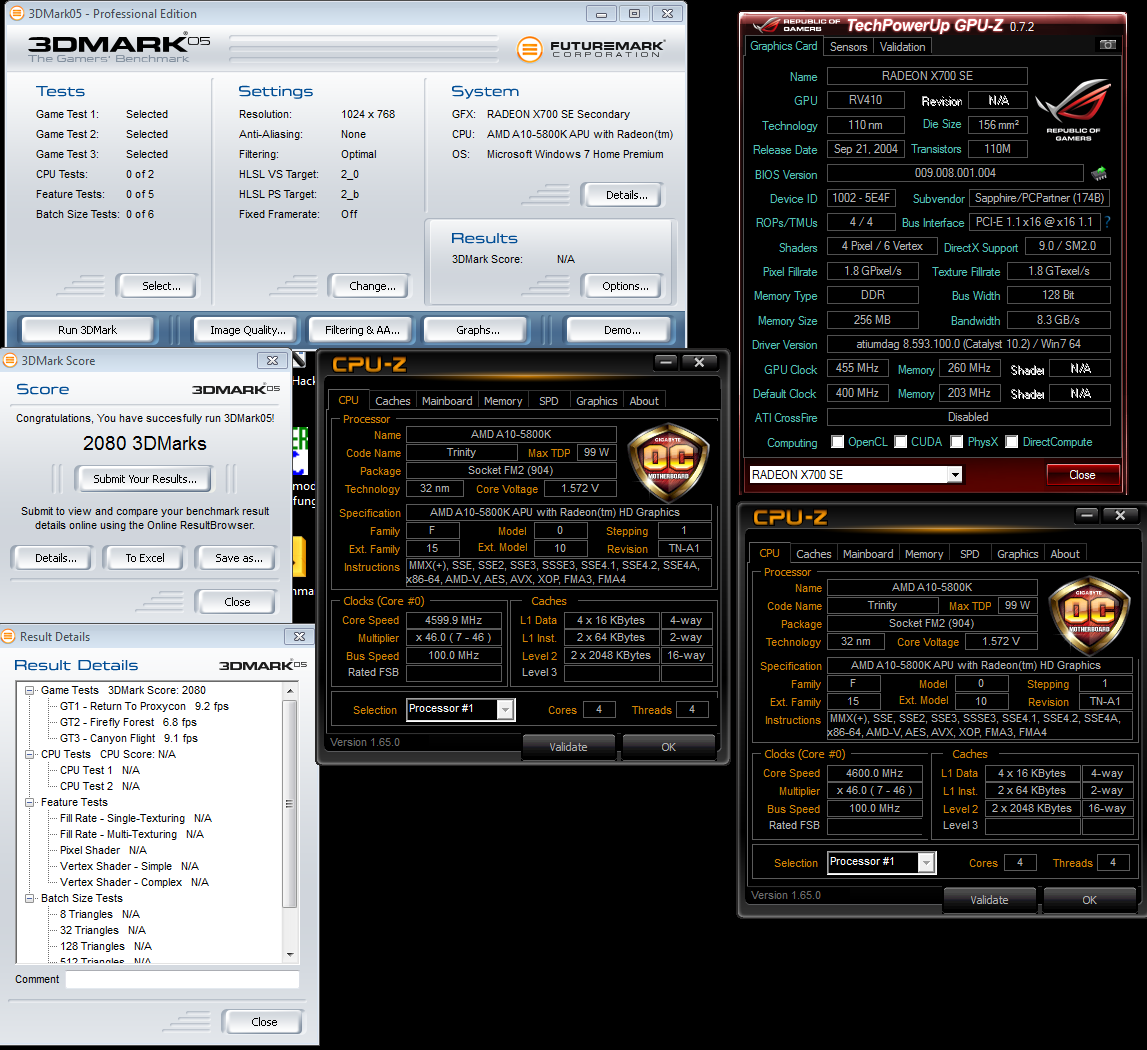This screenshot has height=1050, width=1147.
Task: Open Caches tab in middle CPU-Z
Action: pos(393,401)
